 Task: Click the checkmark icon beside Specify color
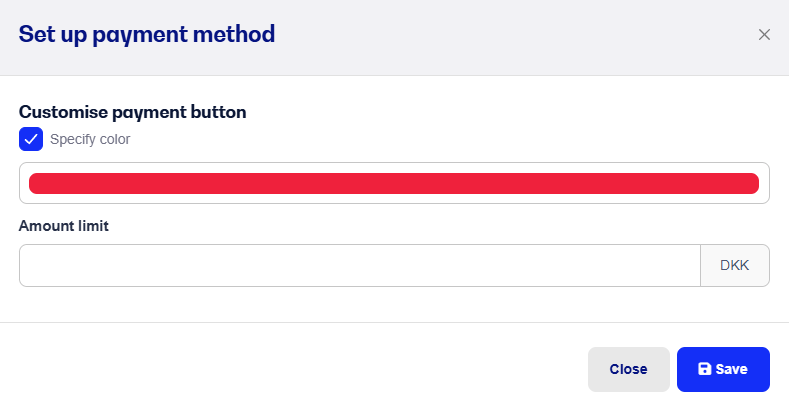(x=31, y=139)
